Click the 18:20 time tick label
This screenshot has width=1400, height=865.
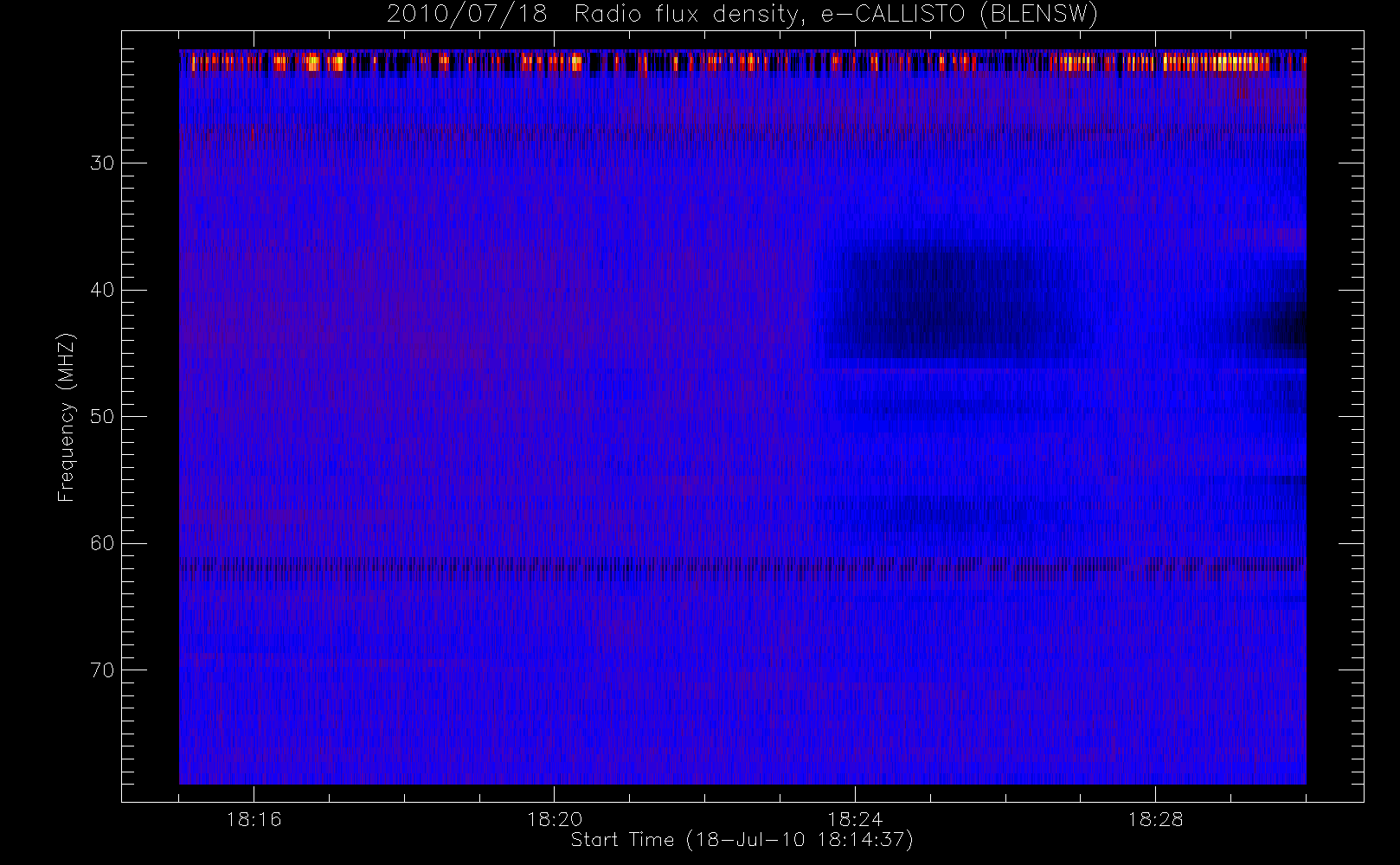click(x=554, y=819)
